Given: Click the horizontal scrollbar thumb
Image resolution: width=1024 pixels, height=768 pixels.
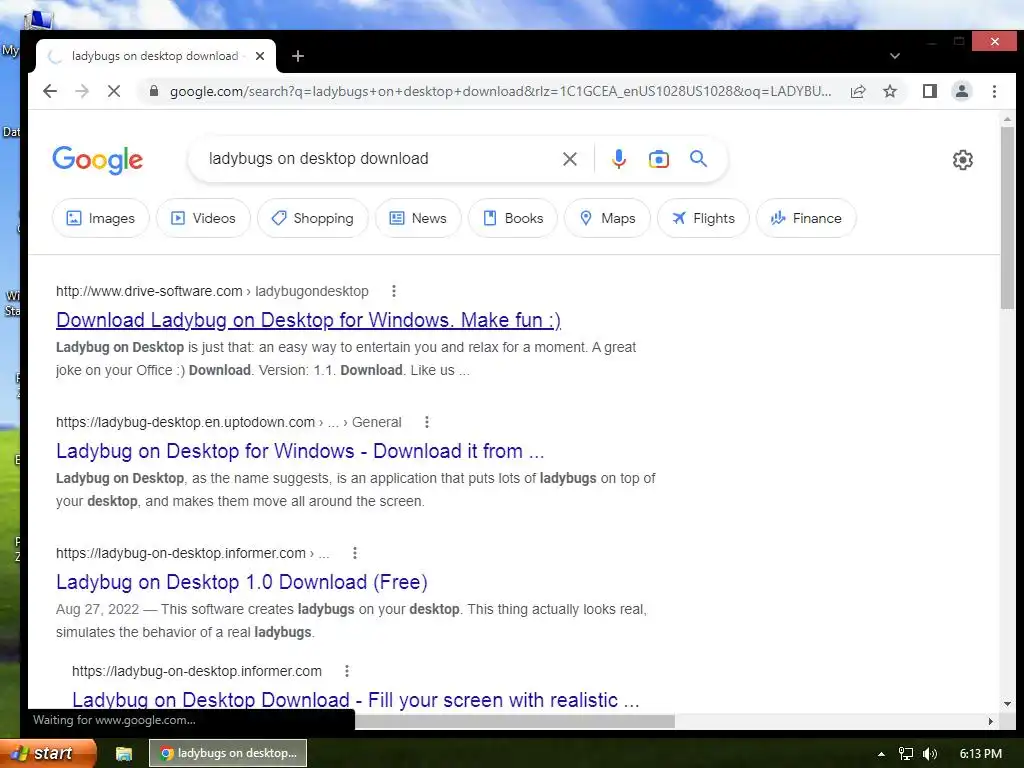Looking at the screenshot, I should tap(515, 721).
